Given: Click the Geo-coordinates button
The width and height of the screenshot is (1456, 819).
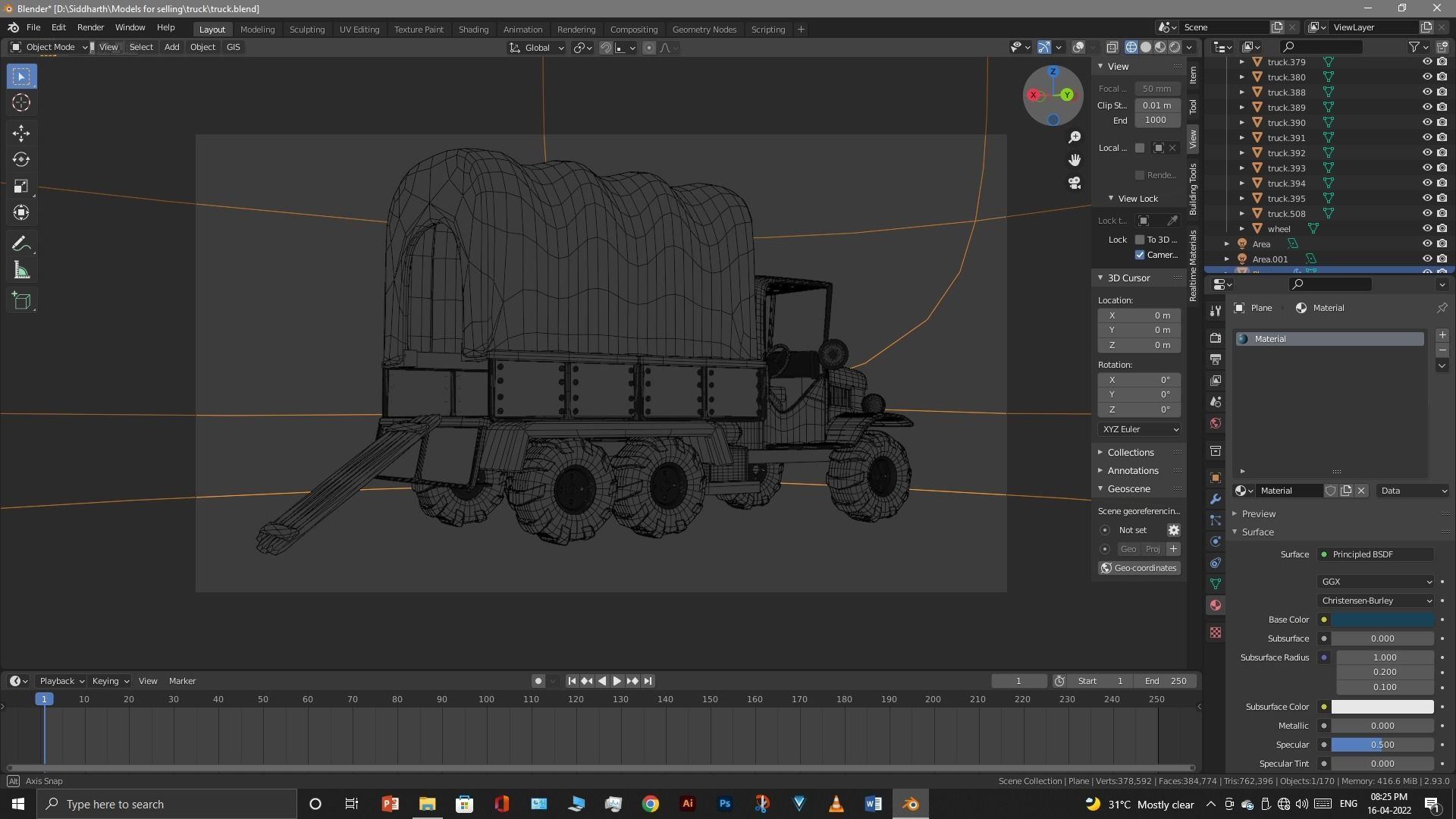Looking at the screenshot, I should [x=1139, y=568].
